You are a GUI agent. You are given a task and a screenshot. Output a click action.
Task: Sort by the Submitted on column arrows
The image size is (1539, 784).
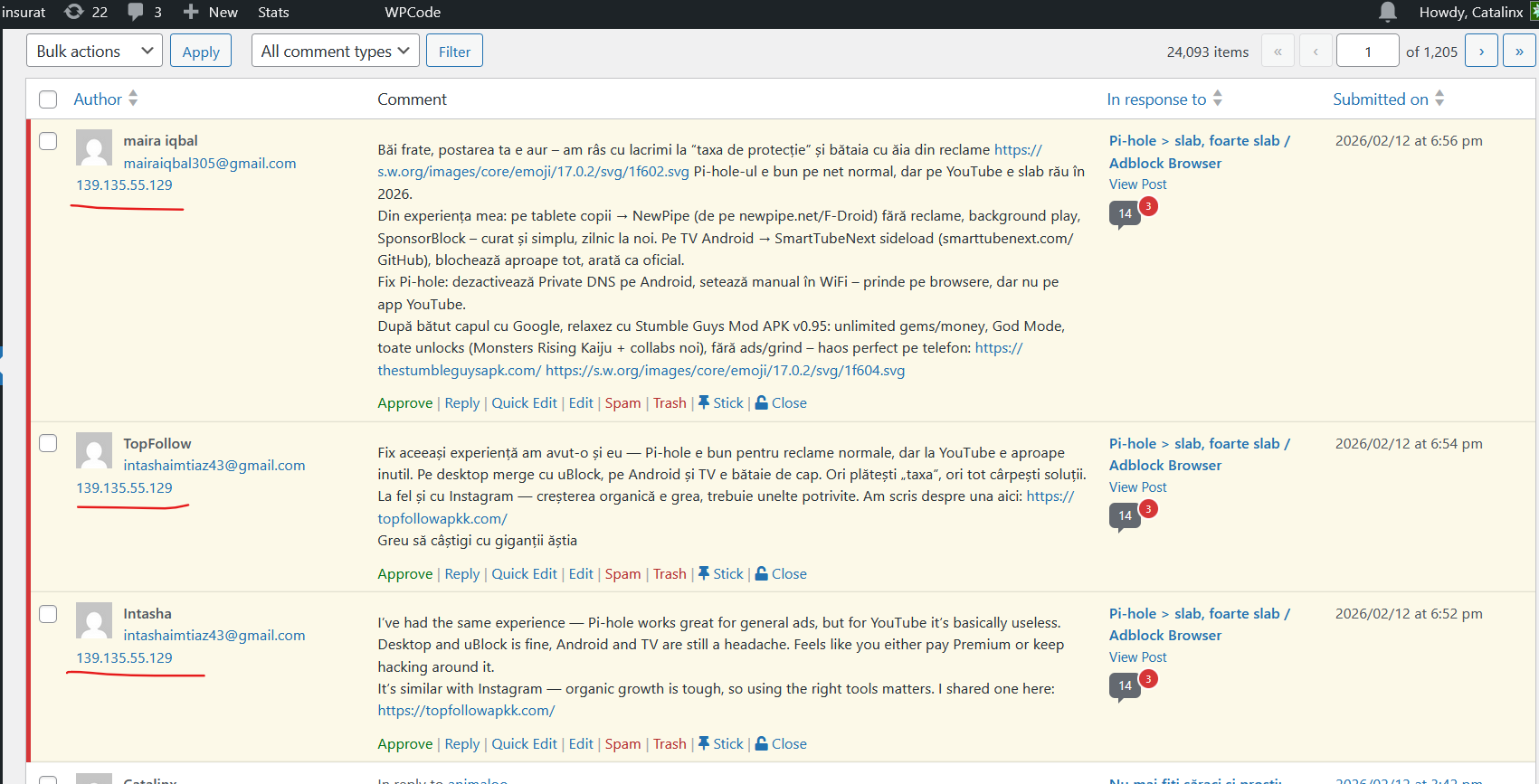pyautogui.click(x=1439, y=99)
